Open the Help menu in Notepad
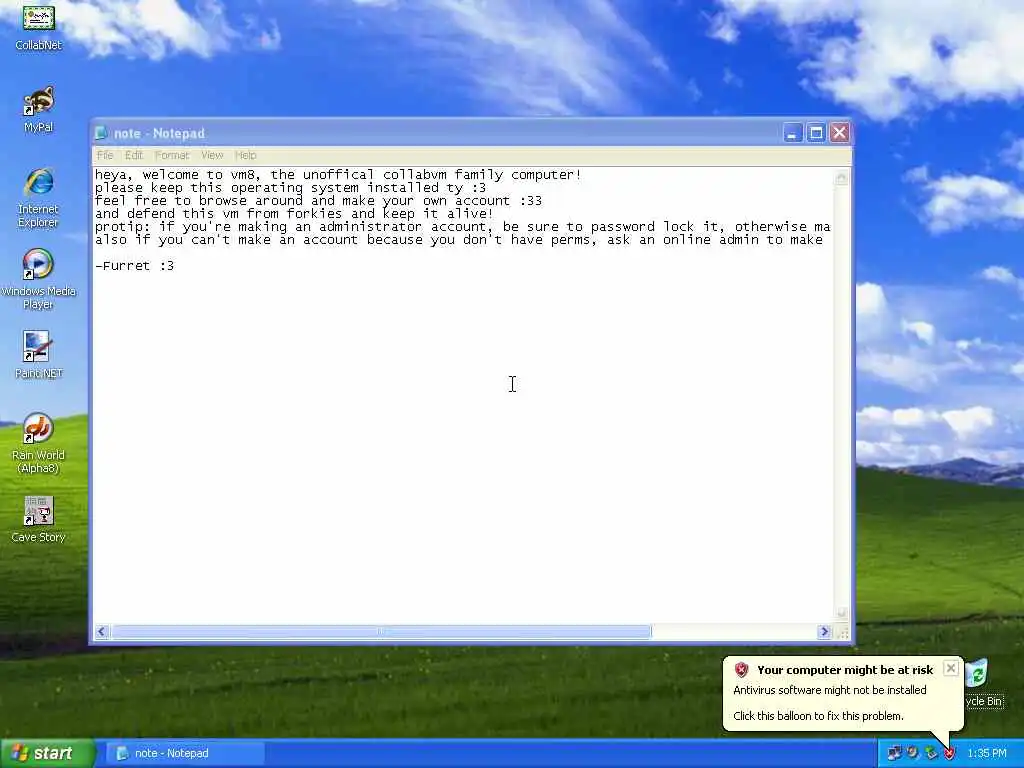Image resolution: width=1024 pixels, height=768 pixels. [x=246, y=155]
